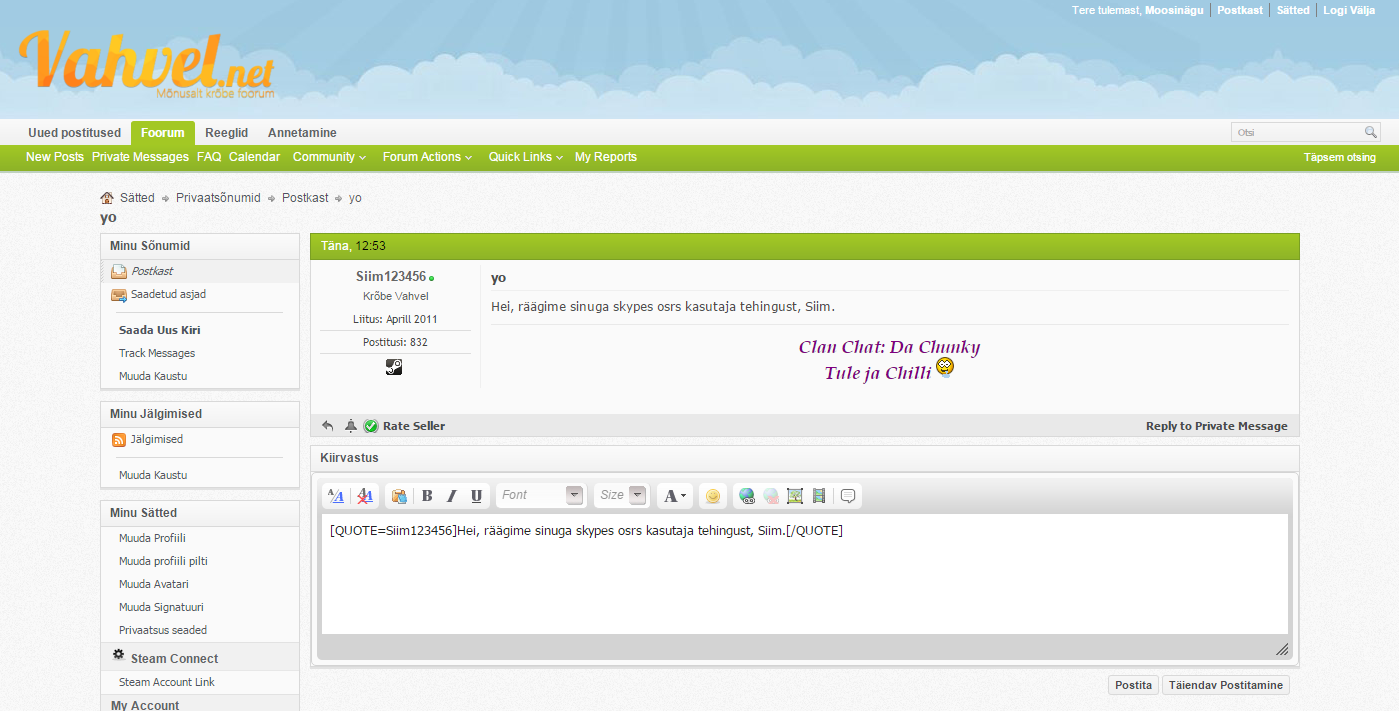1399x711 pixels.
Task: Open Track Messages in sidebar
Action: point(157,353)
